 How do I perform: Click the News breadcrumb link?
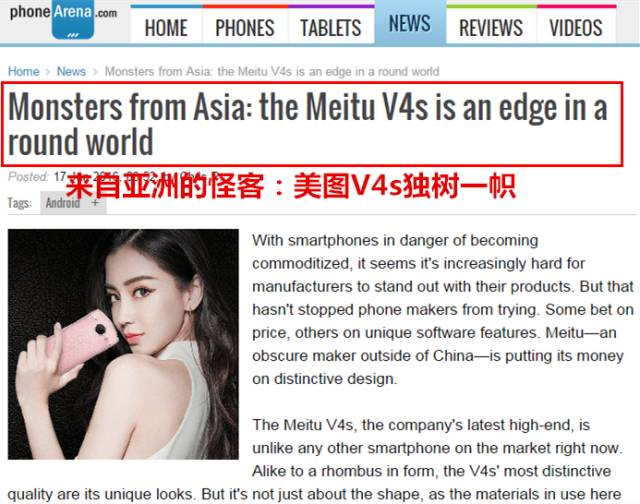pyautogui.click(x=71, y=71)
